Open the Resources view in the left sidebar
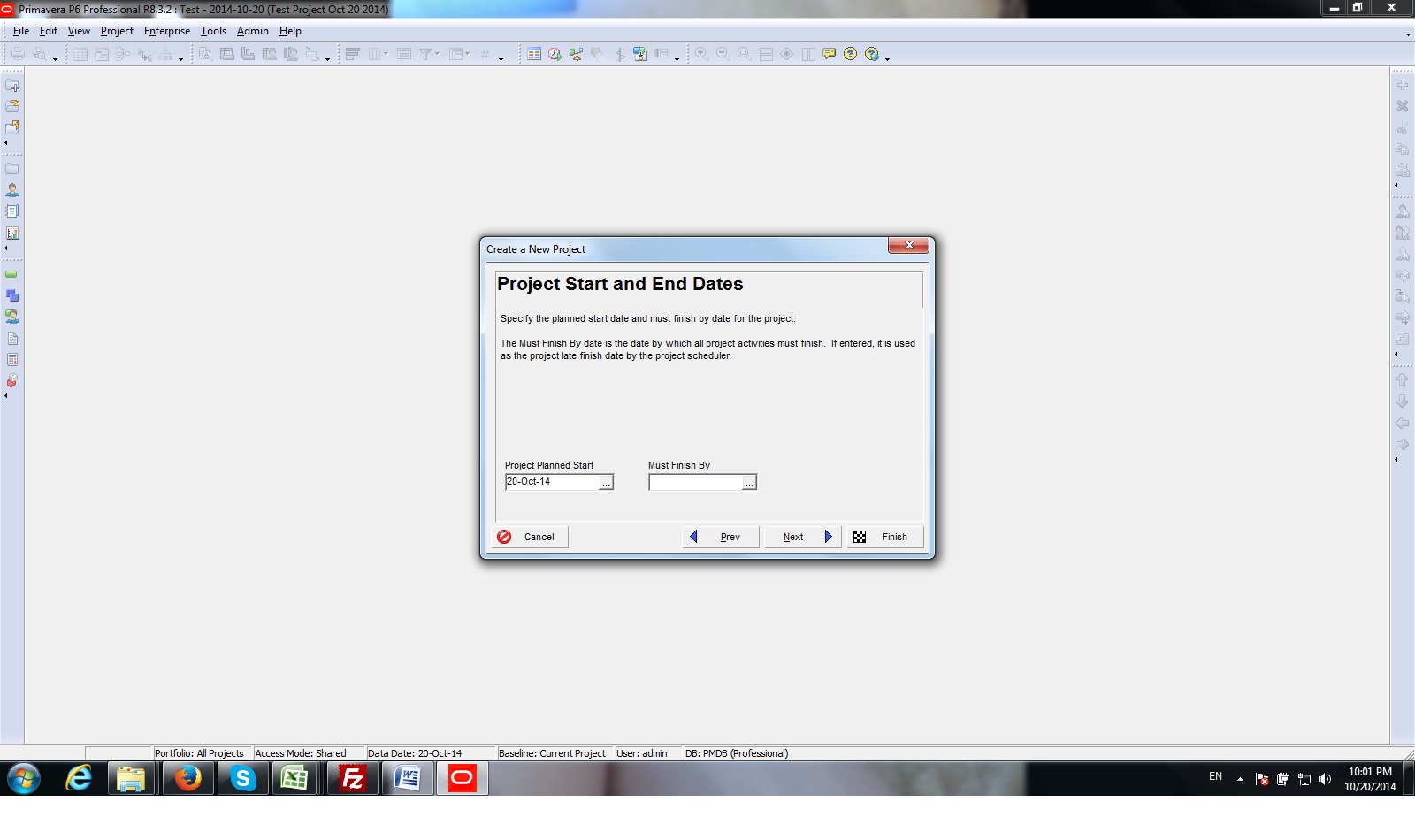This screenshot has width=1415, height=840. [x=12, y=189]
